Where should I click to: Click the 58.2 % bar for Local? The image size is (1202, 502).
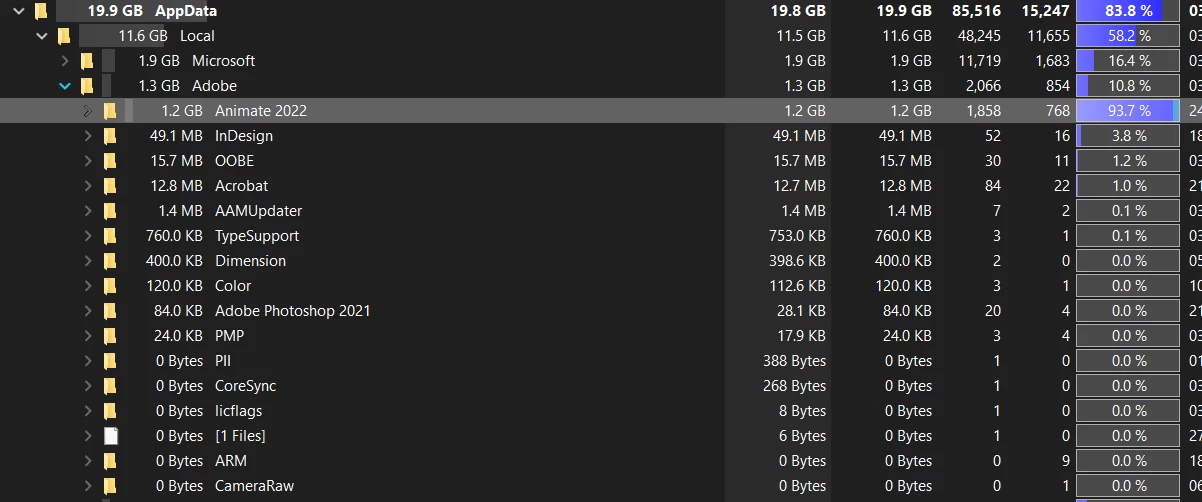tap(1128, 36)
